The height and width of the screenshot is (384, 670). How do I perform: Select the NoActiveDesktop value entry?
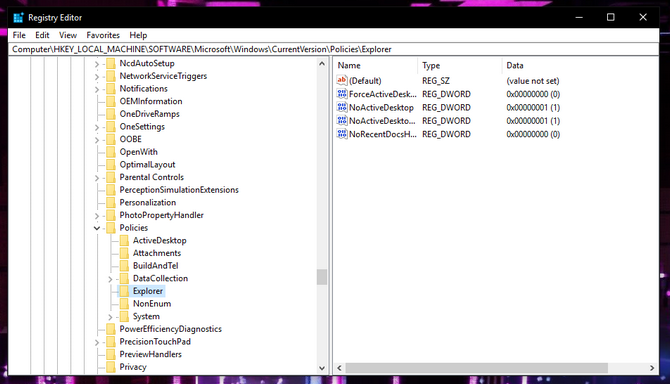click(381, 108)
